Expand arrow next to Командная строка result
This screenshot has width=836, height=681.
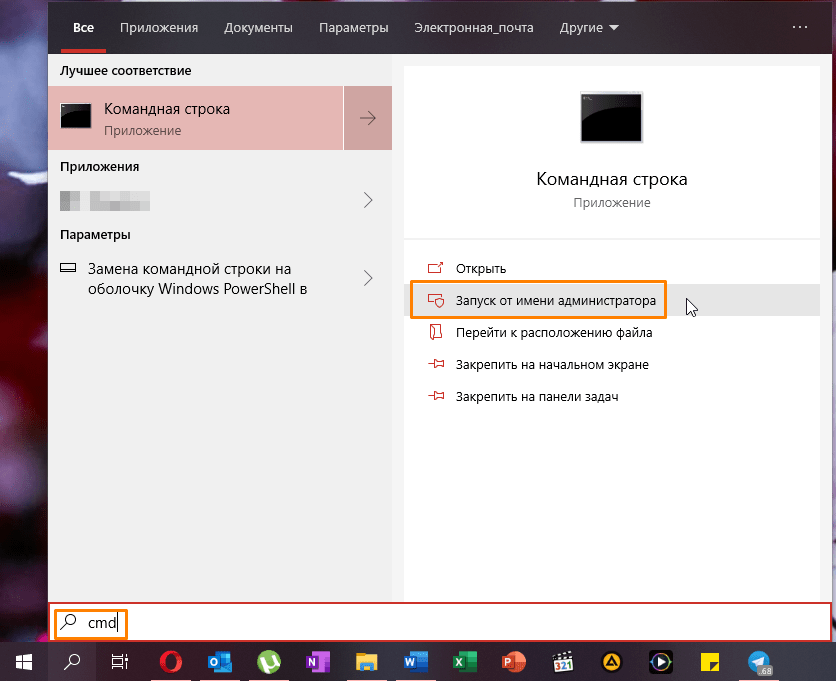tap(368, 118)
